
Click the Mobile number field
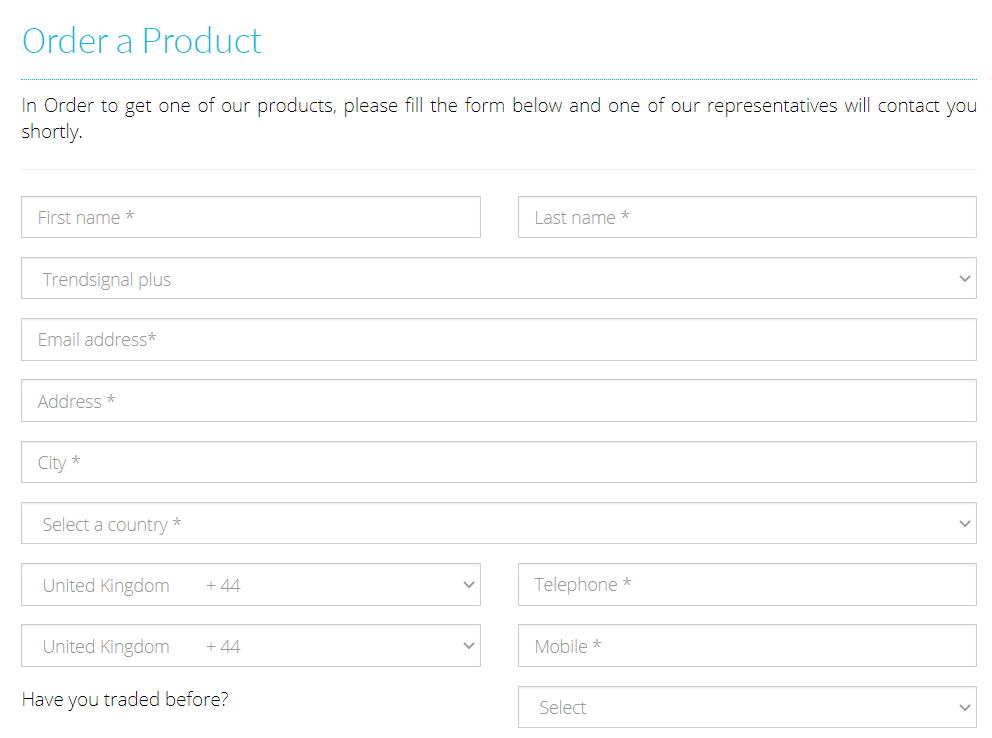[x=747, y=646]
